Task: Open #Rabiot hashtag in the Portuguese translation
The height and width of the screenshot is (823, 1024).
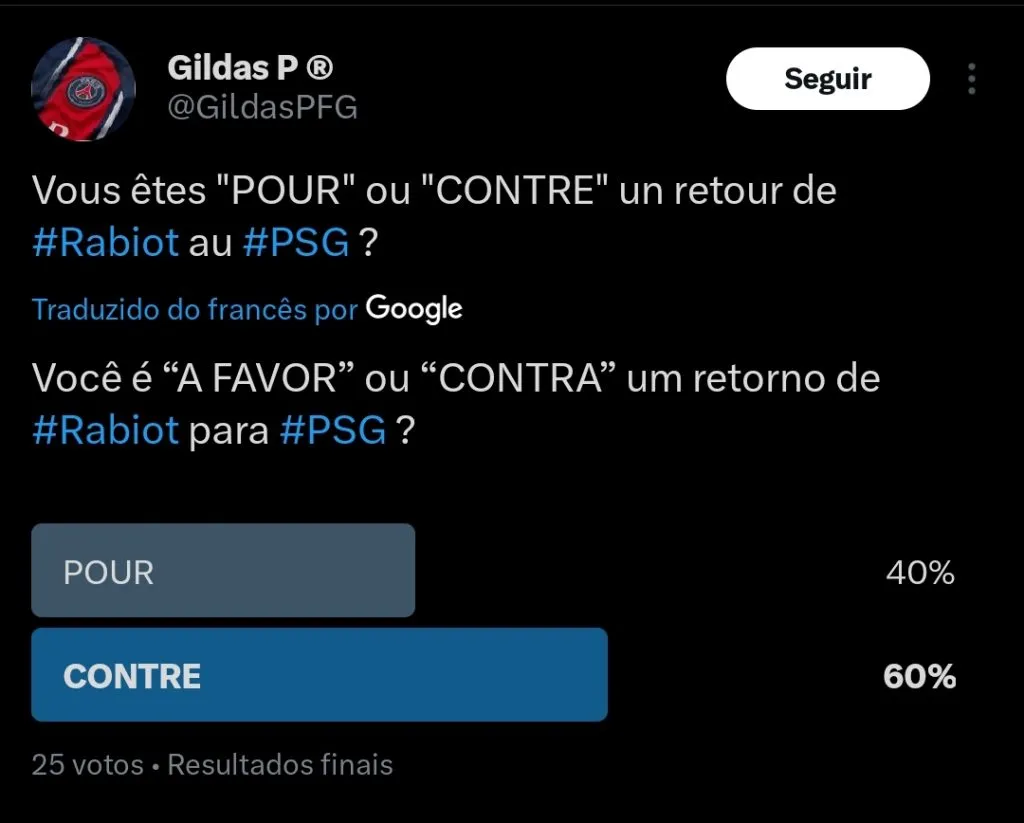Action: click(x=105, y=431)
